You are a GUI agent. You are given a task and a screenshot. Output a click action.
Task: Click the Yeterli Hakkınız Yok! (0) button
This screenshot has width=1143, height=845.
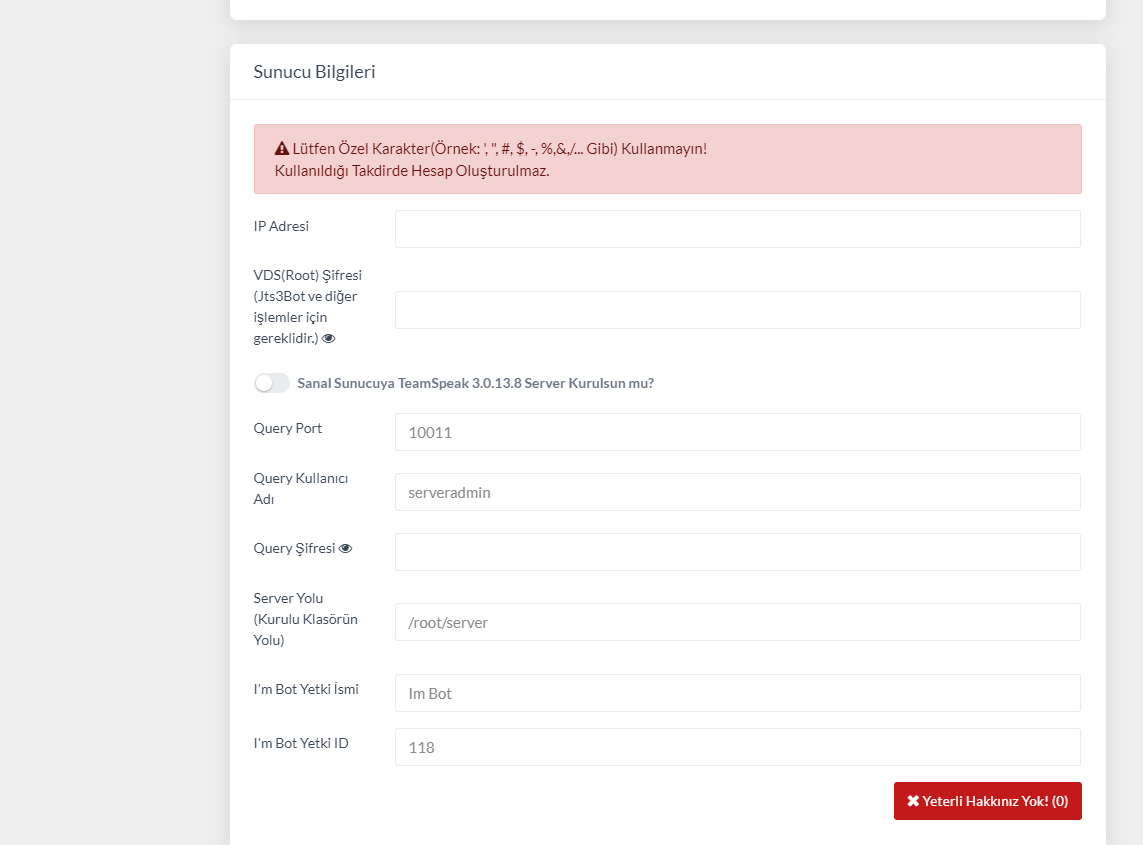tap(988, 801)
